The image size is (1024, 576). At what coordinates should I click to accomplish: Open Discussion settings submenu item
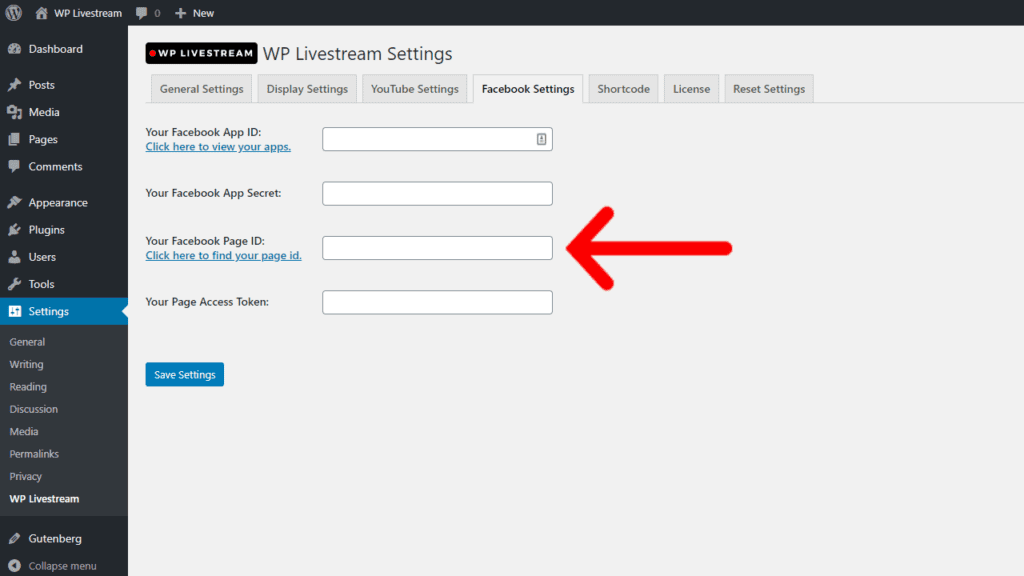coord(33,409)
